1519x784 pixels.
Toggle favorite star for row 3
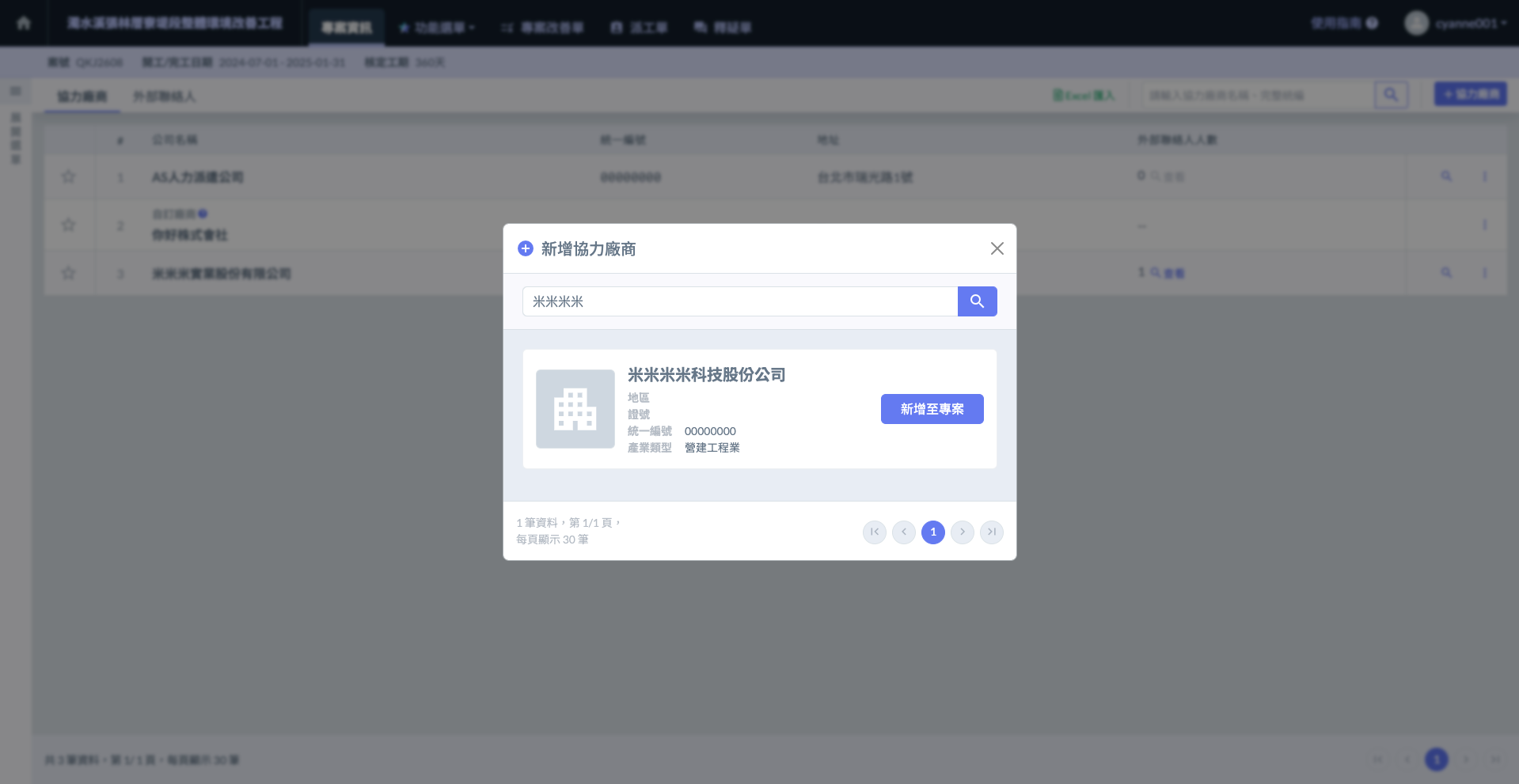click(x=69, y=274)
